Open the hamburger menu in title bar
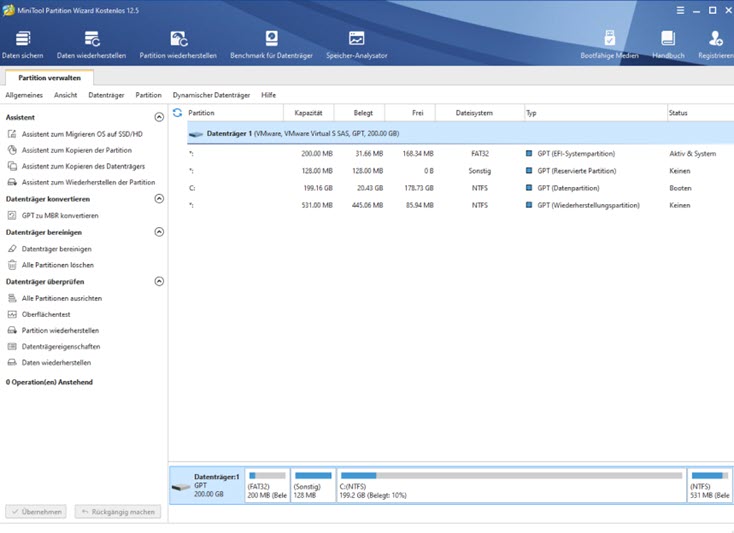The image size is (734, 533). click(680, 10)
